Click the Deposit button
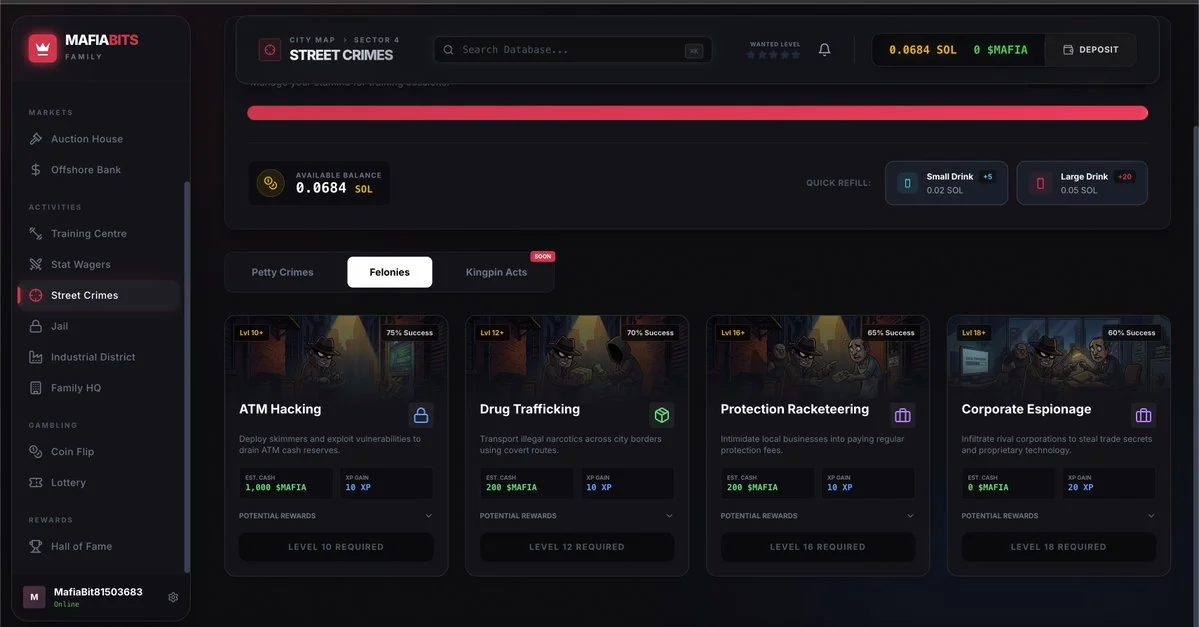 [1090, 50]
